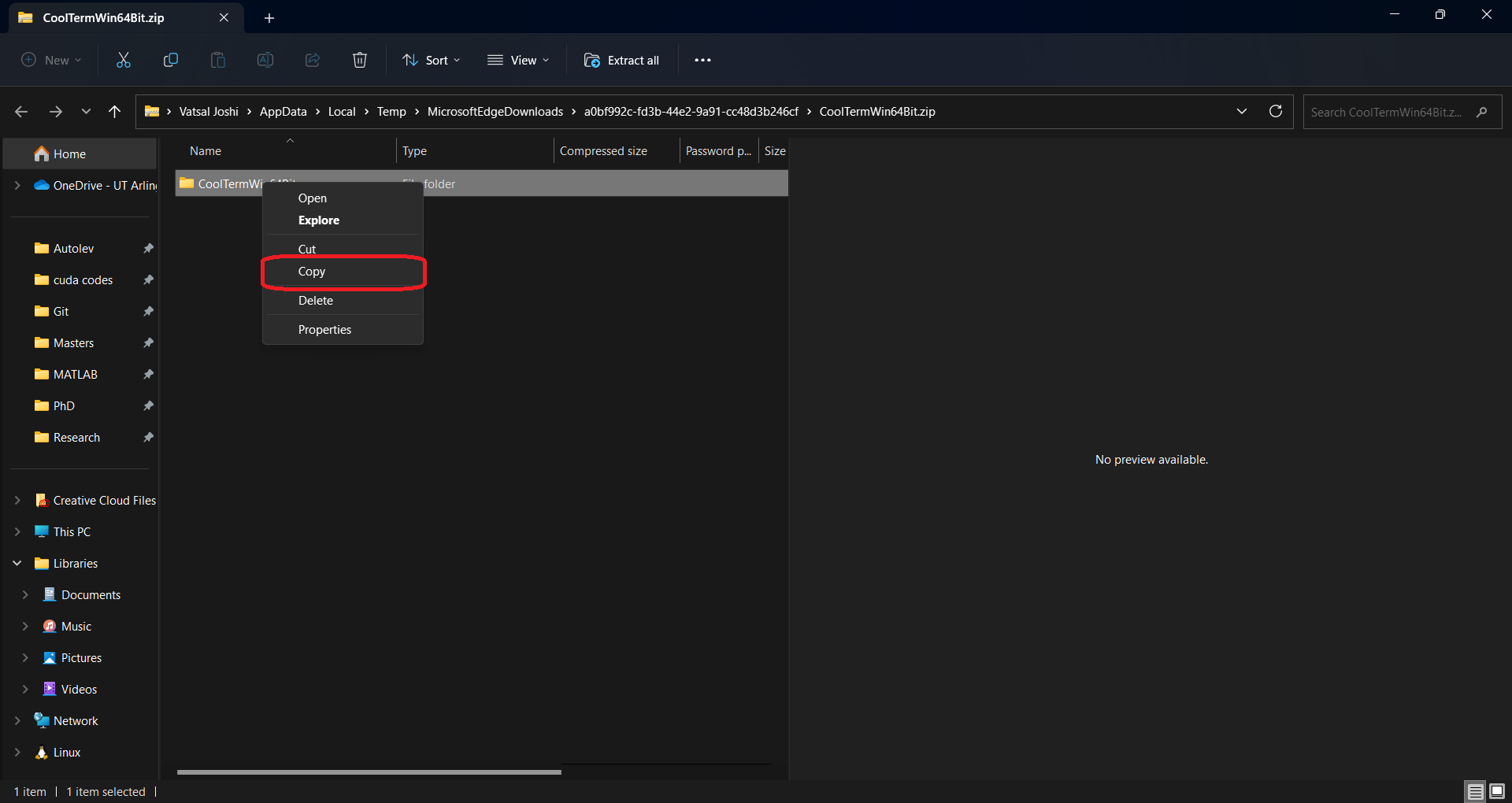Click the Up directory arrow icon
This screenshot has width=1512, height=803.
coord(115,112)
